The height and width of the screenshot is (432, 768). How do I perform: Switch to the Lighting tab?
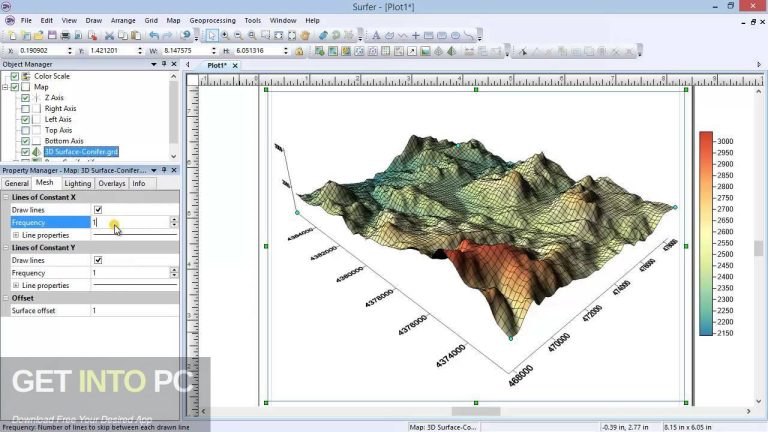click(x=78, y=183)
